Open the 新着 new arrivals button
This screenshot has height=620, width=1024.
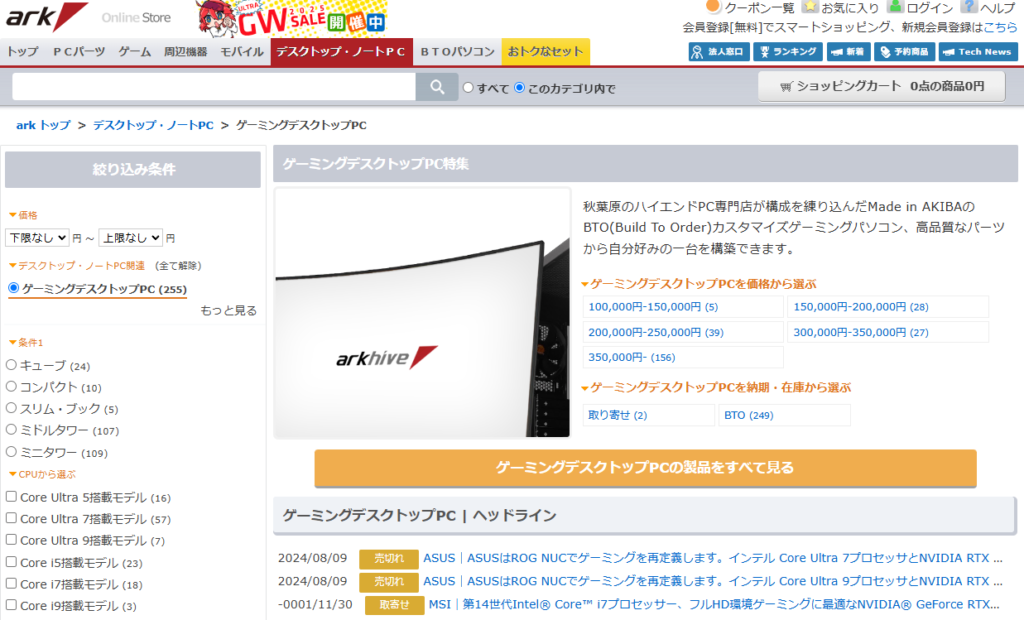848,52
